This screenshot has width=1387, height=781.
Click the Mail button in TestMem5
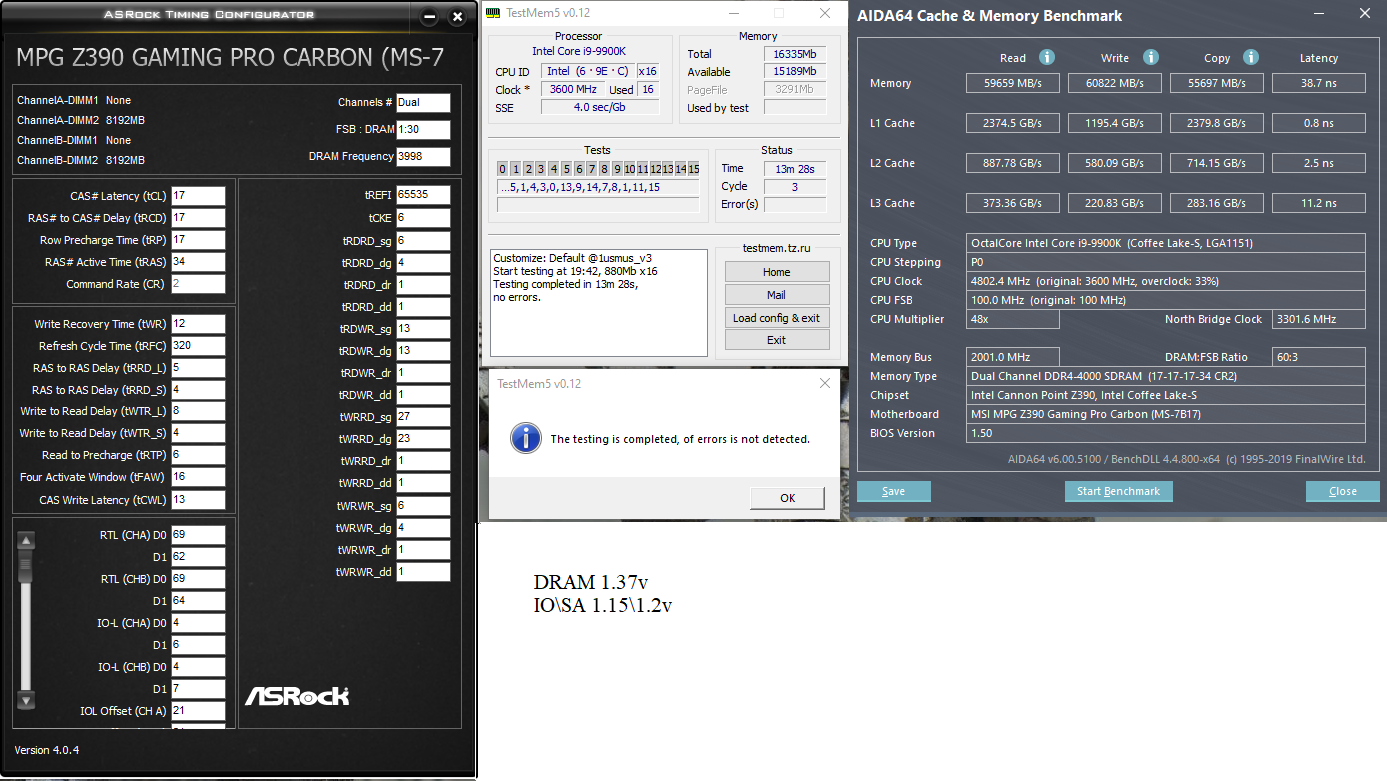(x=777, y=295)
